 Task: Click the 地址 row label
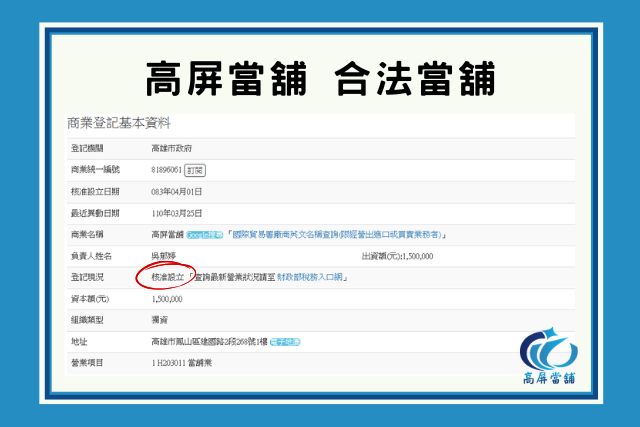[x=79, y=342]
